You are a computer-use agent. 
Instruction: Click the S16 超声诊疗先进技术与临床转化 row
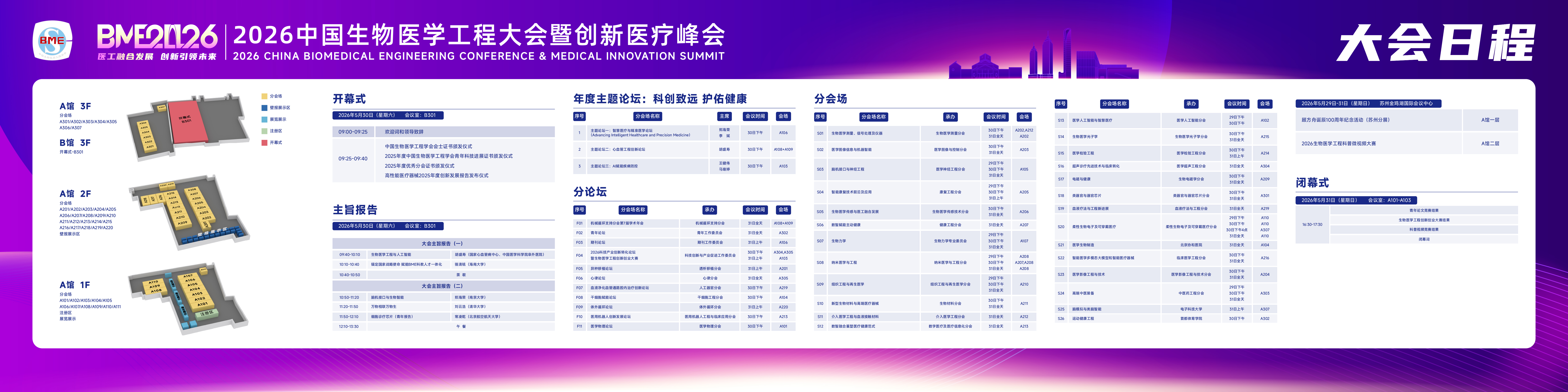(1166, 166)
